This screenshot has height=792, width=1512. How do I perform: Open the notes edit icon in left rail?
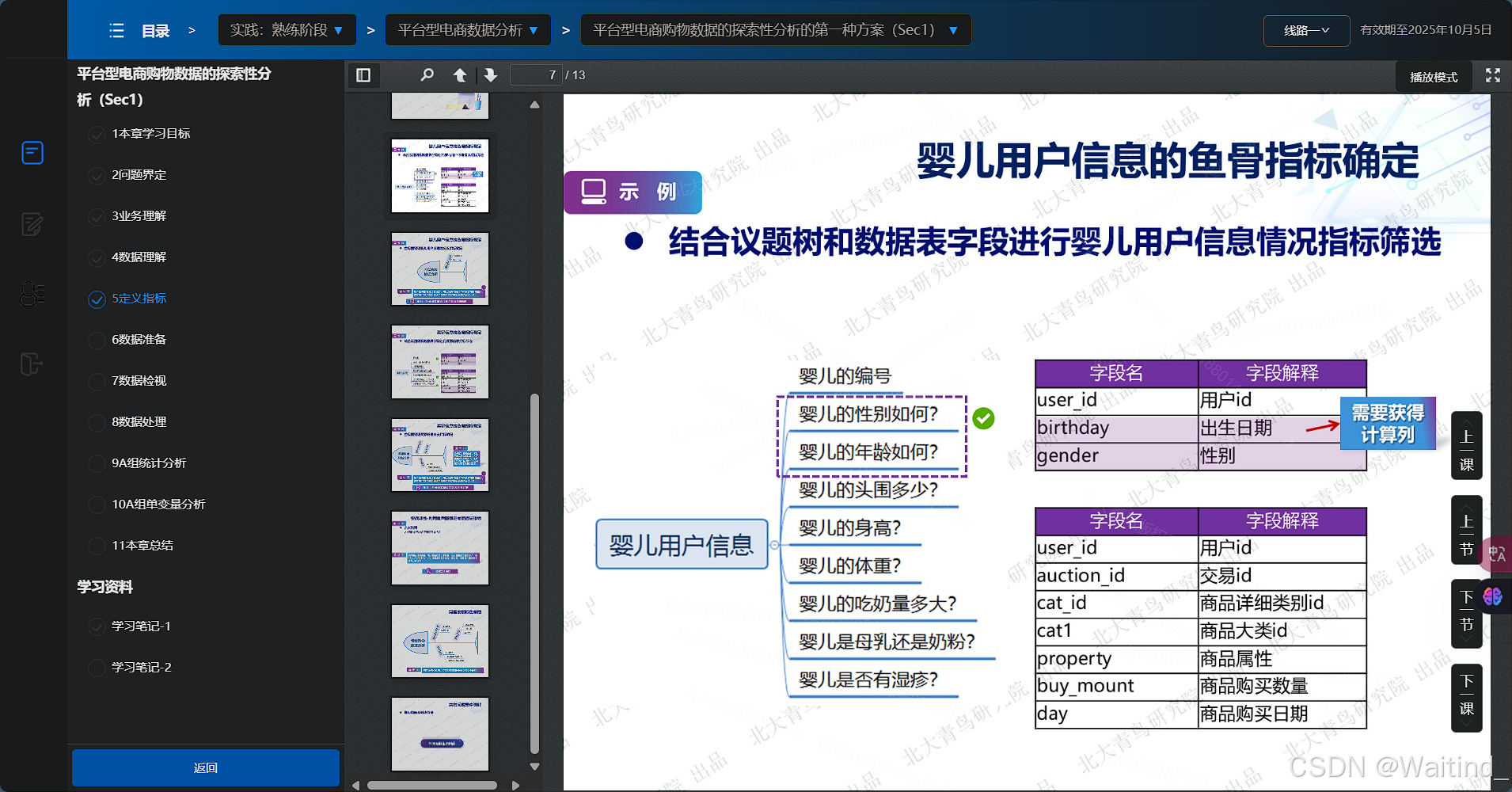tap(32, 224)
